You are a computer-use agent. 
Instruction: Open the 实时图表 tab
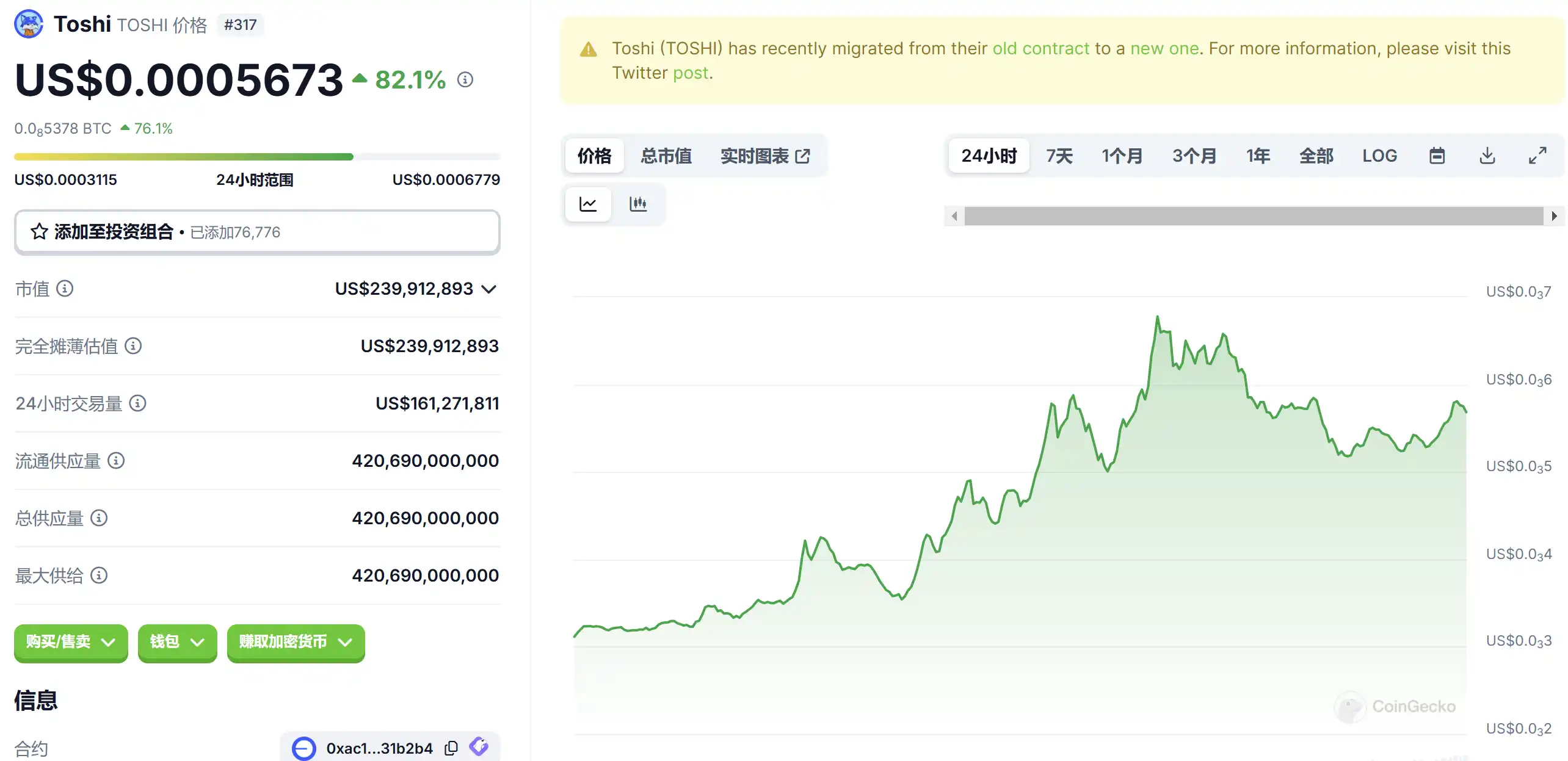coord(765,156)
